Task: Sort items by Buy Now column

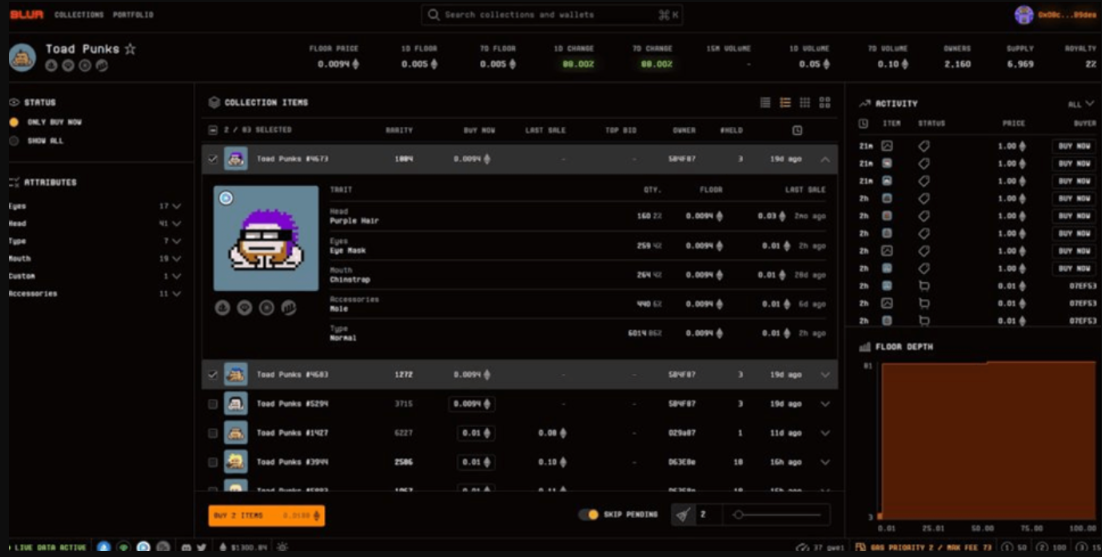Action: [479, 131]
